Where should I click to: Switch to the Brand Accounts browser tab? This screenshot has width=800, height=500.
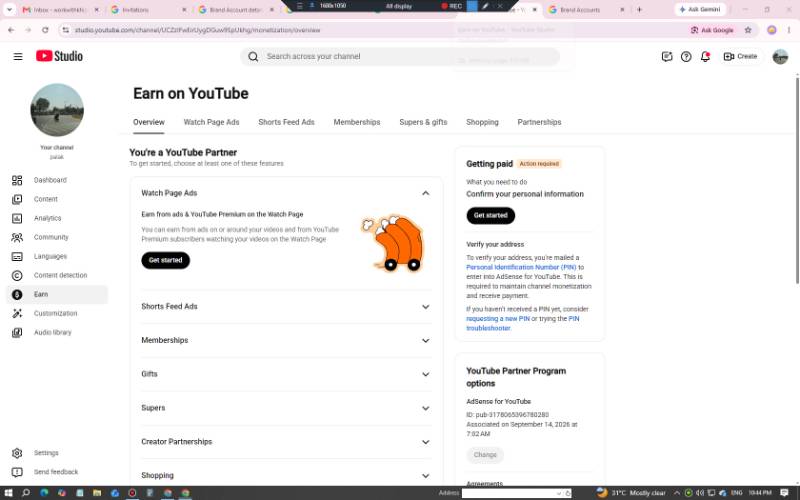586,10
